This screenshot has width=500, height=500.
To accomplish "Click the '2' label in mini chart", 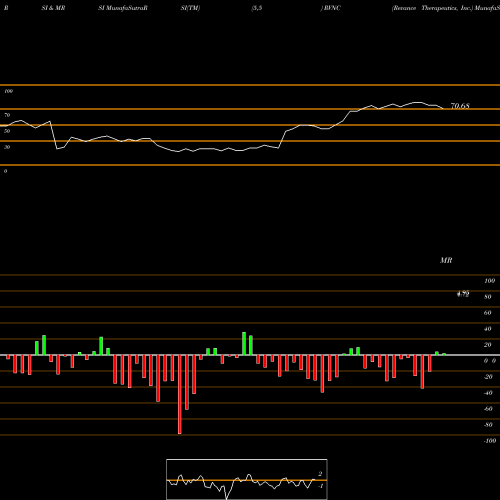I will tap(320, 474).
